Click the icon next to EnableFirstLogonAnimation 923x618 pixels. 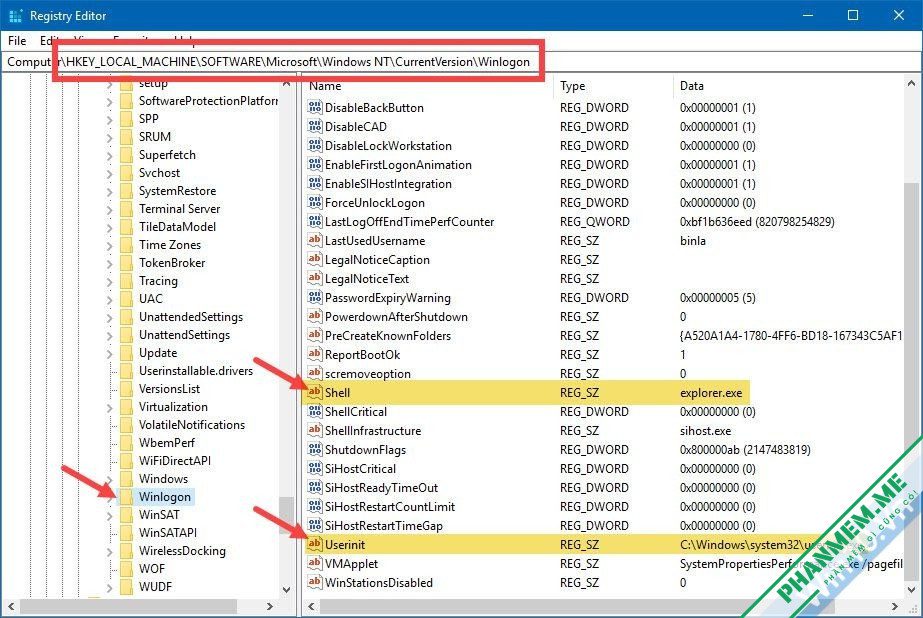click(315, 164)
